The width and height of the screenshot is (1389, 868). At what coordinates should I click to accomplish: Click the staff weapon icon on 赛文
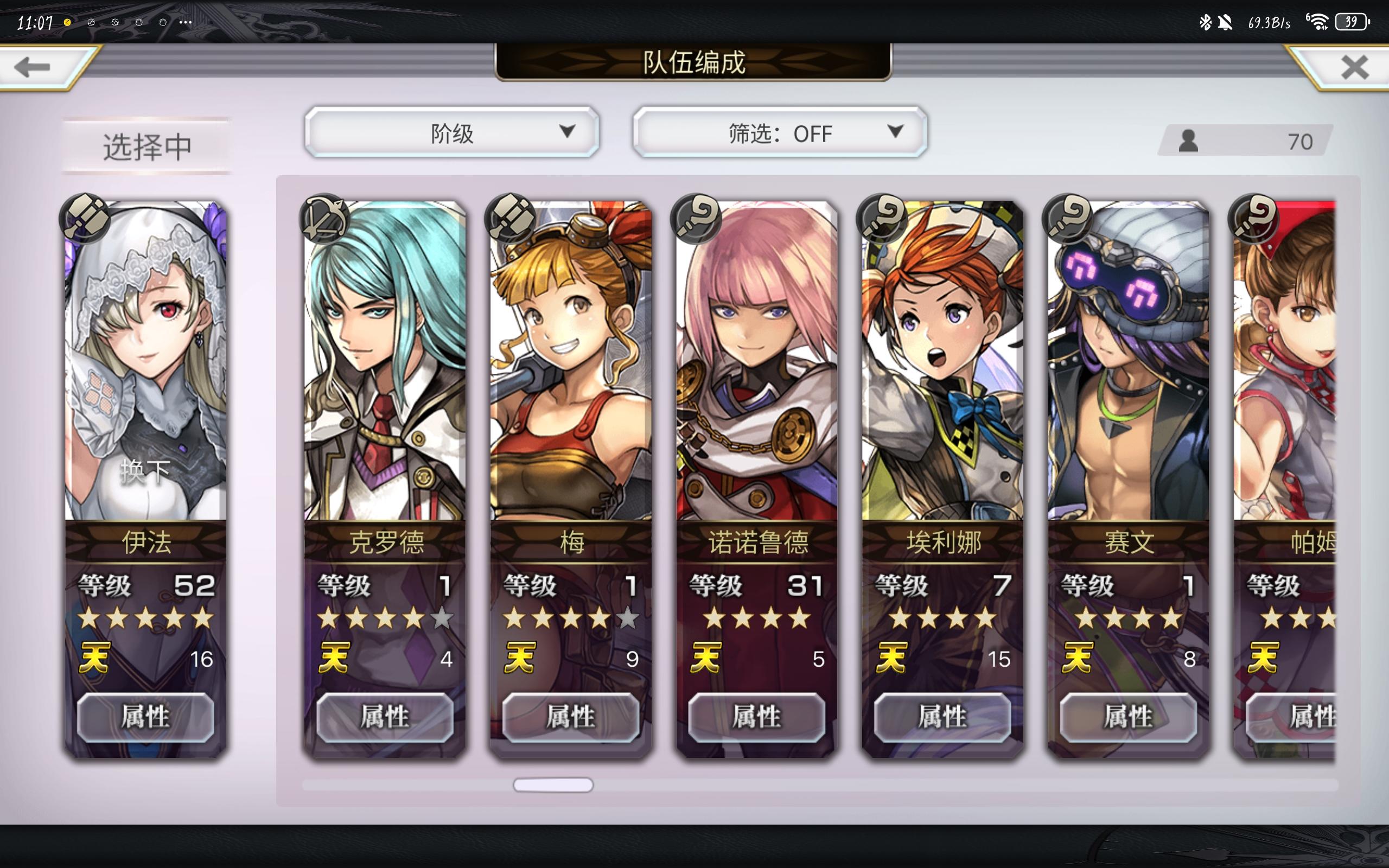click(1068, 219)
